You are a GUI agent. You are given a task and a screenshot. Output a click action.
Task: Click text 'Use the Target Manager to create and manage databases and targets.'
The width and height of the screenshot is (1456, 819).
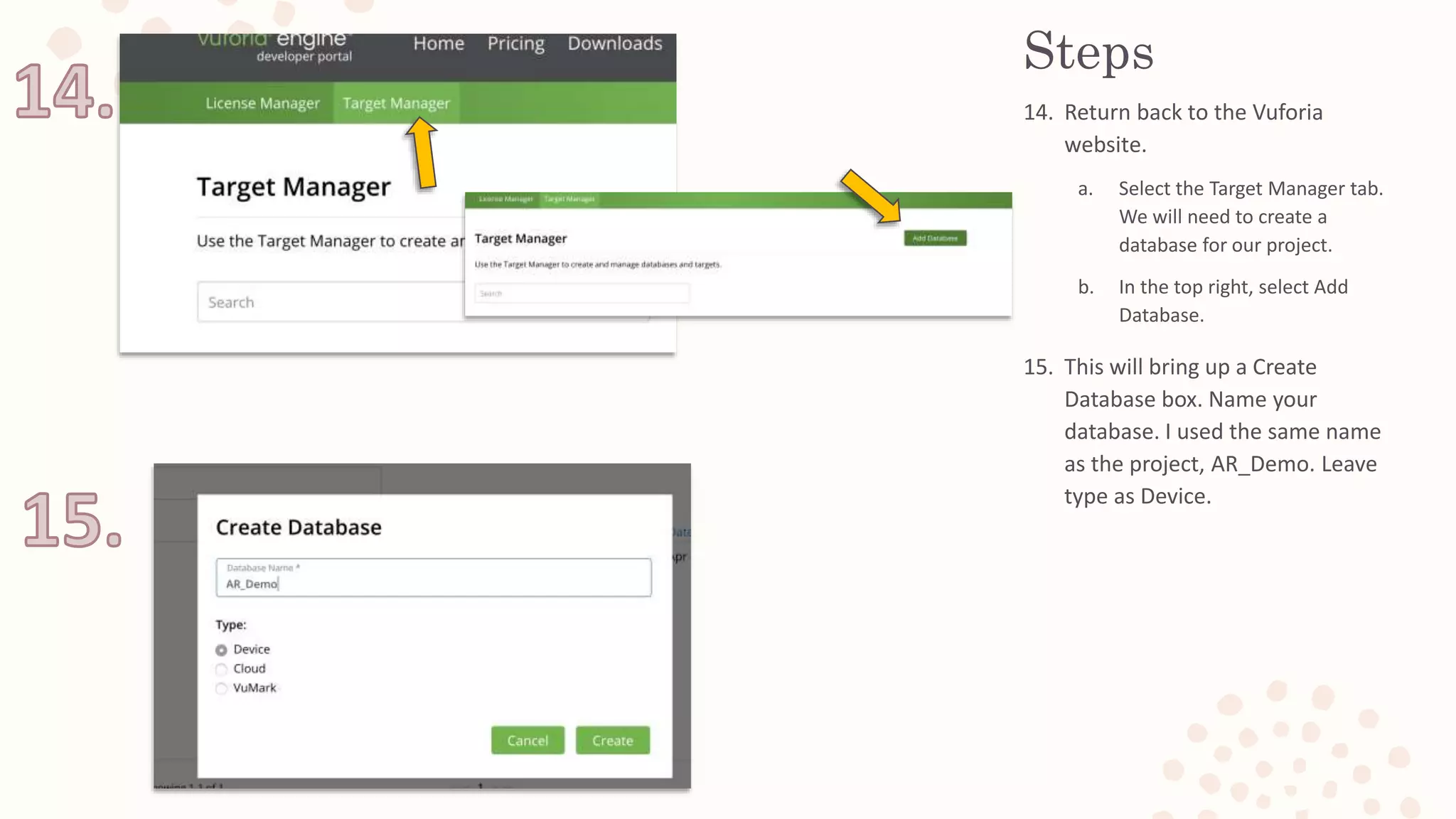click(598, 264)
